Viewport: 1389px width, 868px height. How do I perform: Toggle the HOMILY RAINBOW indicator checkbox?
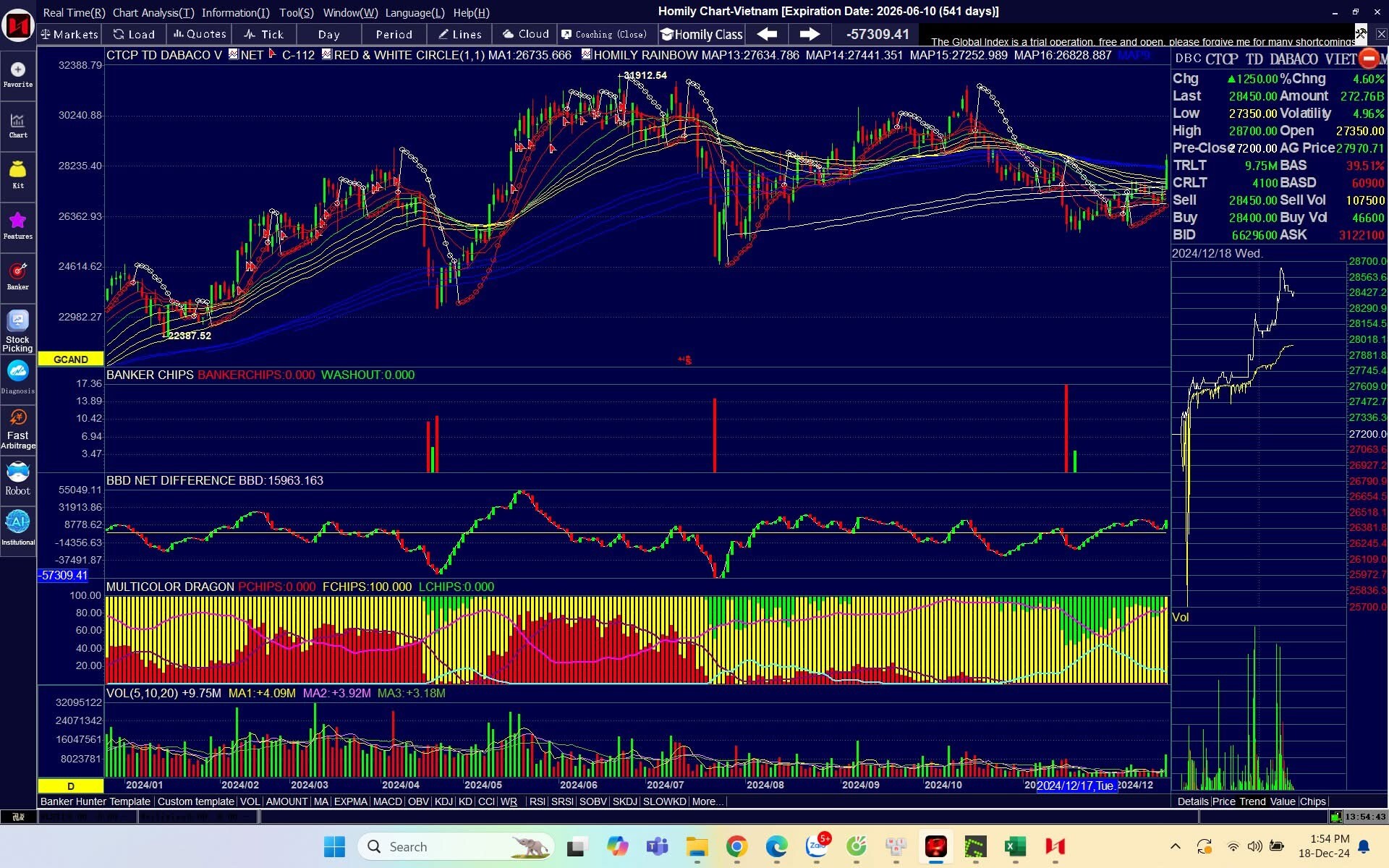pos(586,54)
